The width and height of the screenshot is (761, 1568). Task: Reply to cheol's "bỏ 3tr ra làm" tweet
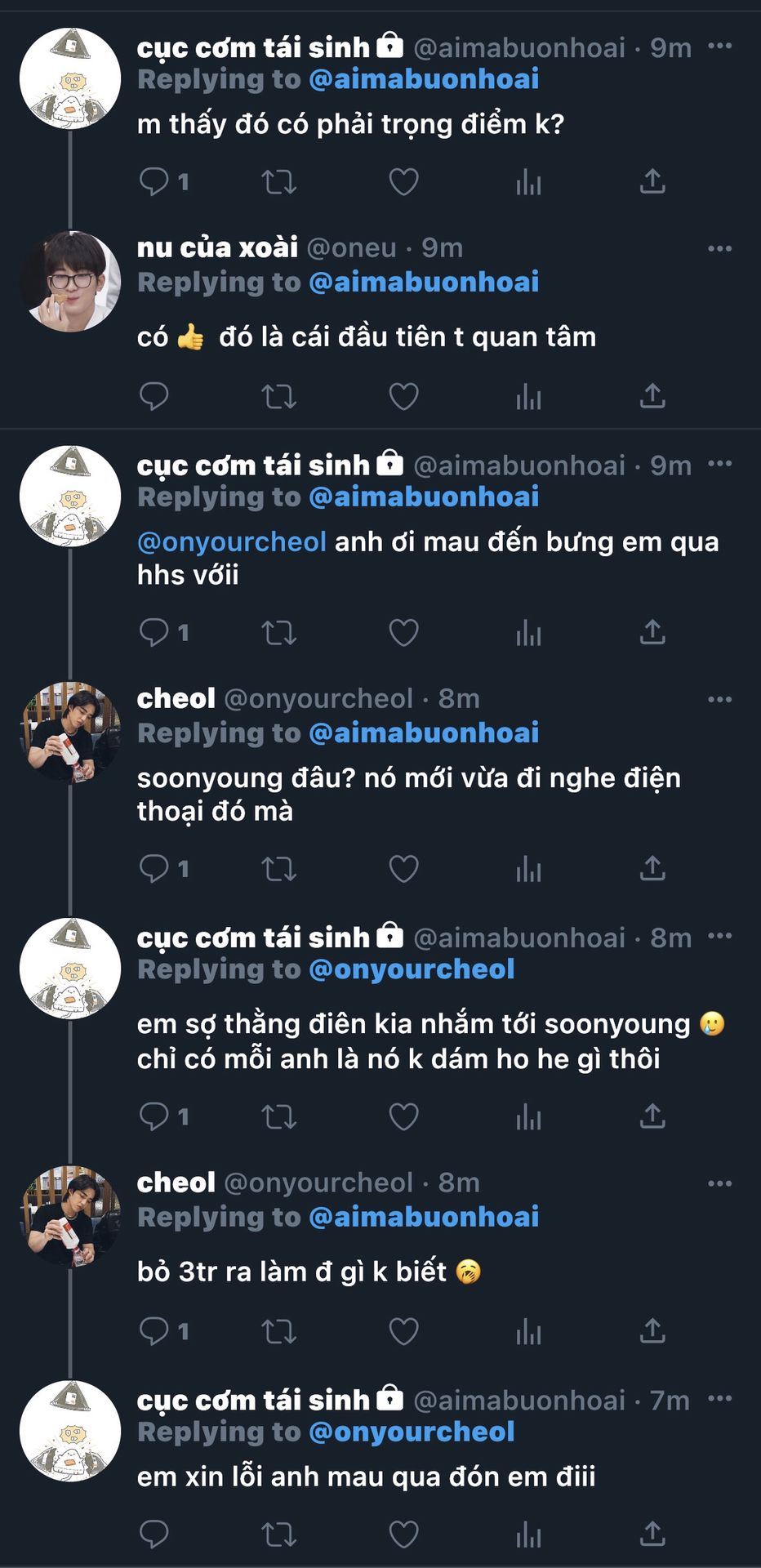click(154, 1332)
